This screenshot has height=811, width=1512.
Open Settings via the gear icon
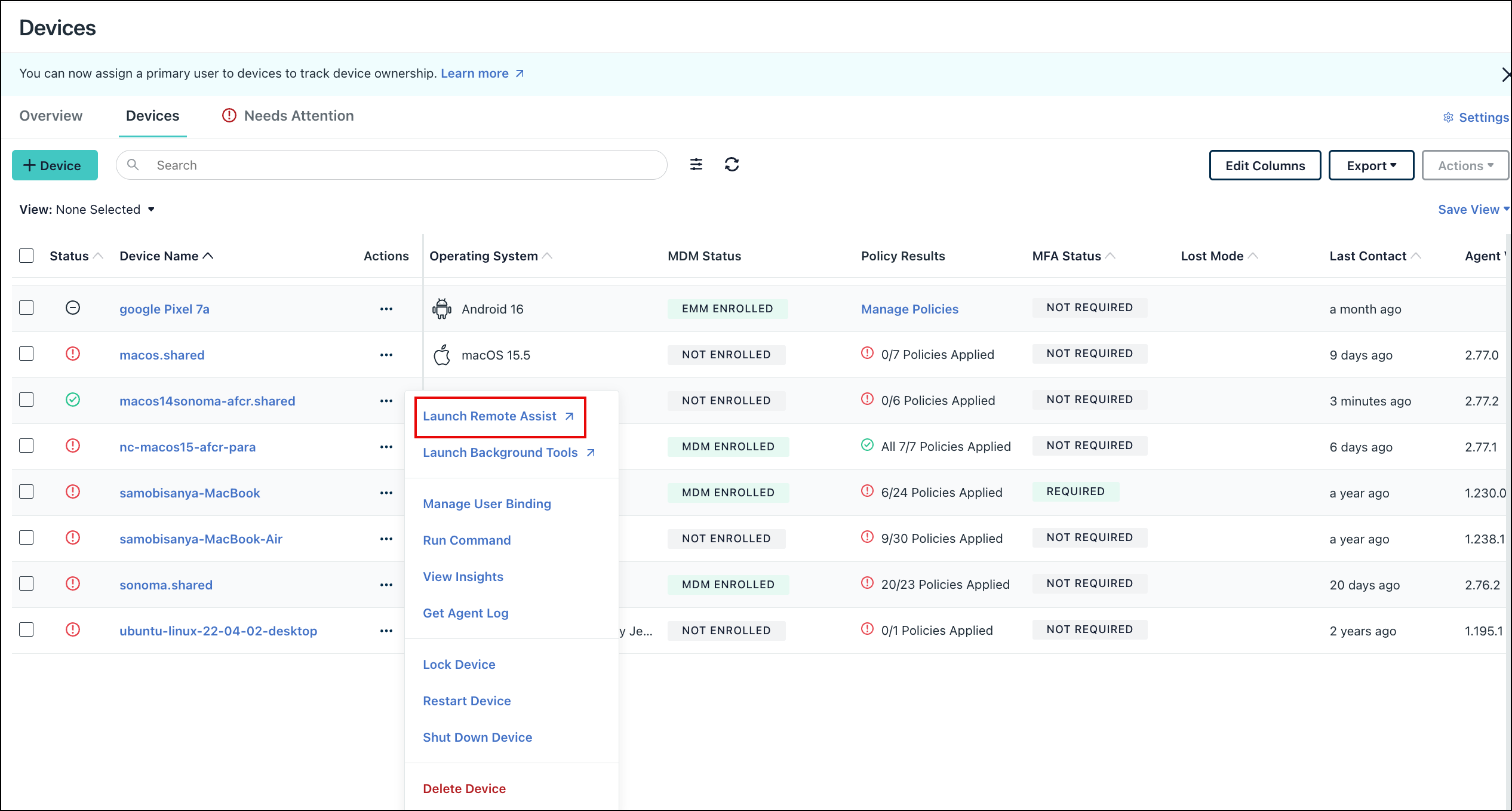point(1448,117)
